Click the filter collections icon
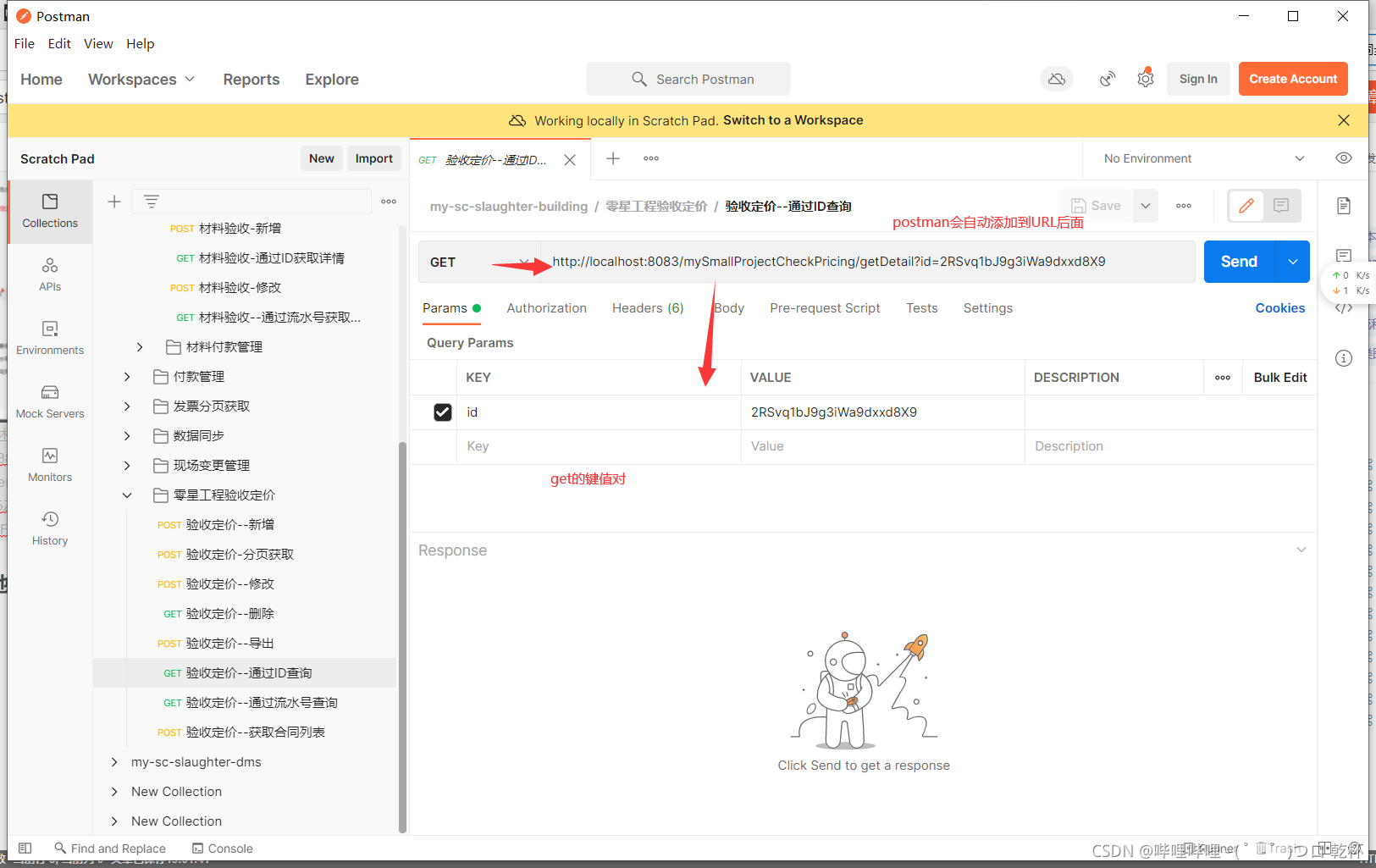This screenshot has height=868, width=1376. [151, 202]
